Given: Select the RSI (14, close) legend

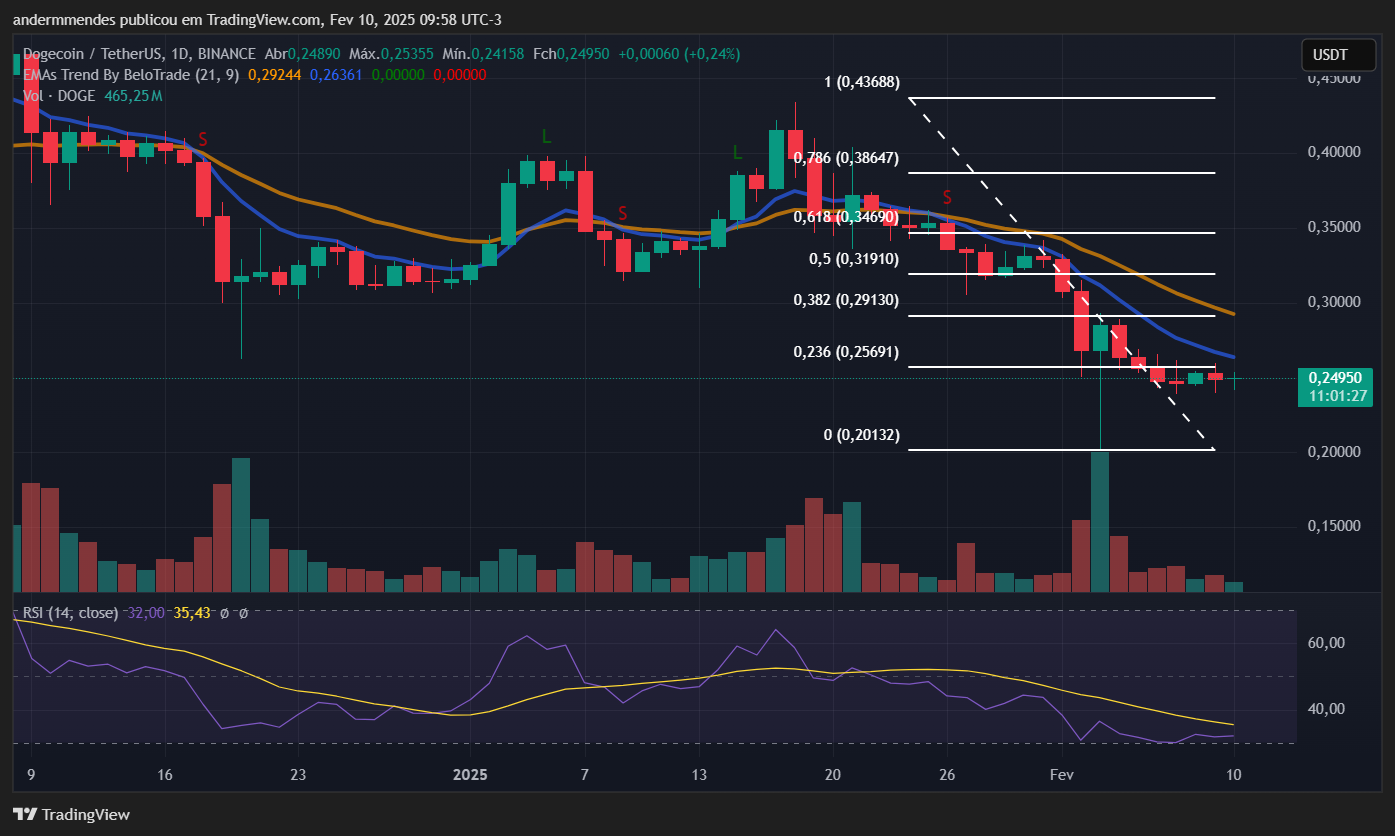Looking at the screenshot, I should (x=70, y=612).
